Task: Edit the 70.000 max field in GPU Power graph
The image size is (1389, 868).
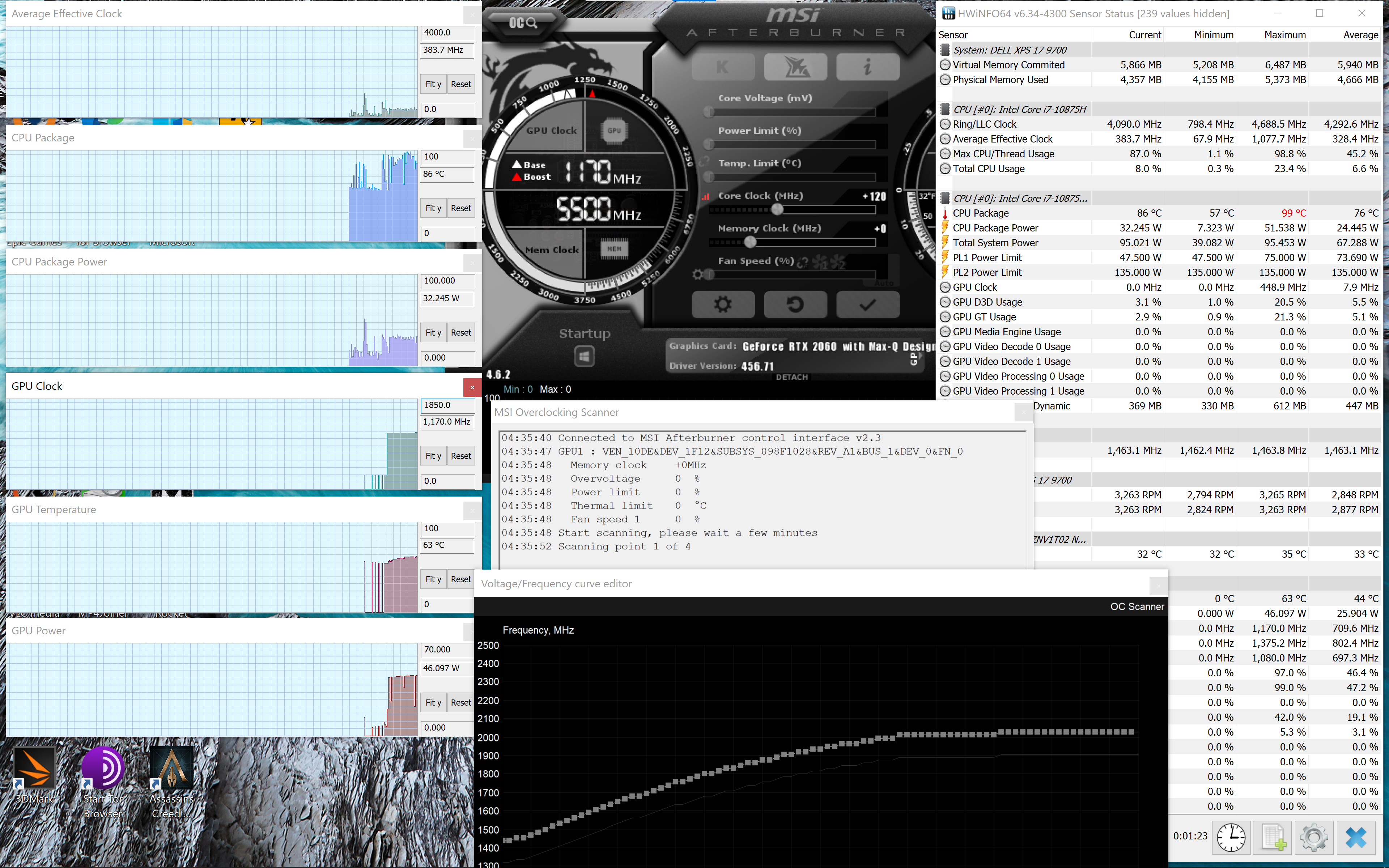Action: click(448, 650)
